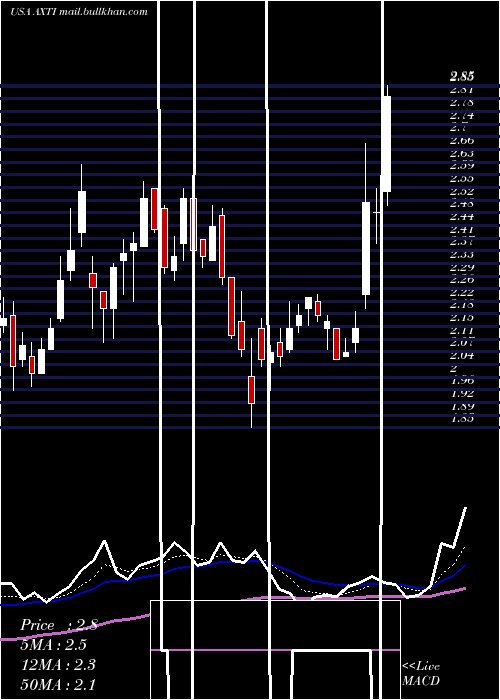The height and width of the screenshot is (700, 500).
Task: Click the 2.44 price axis label
Action: click(x=462, y=217)
